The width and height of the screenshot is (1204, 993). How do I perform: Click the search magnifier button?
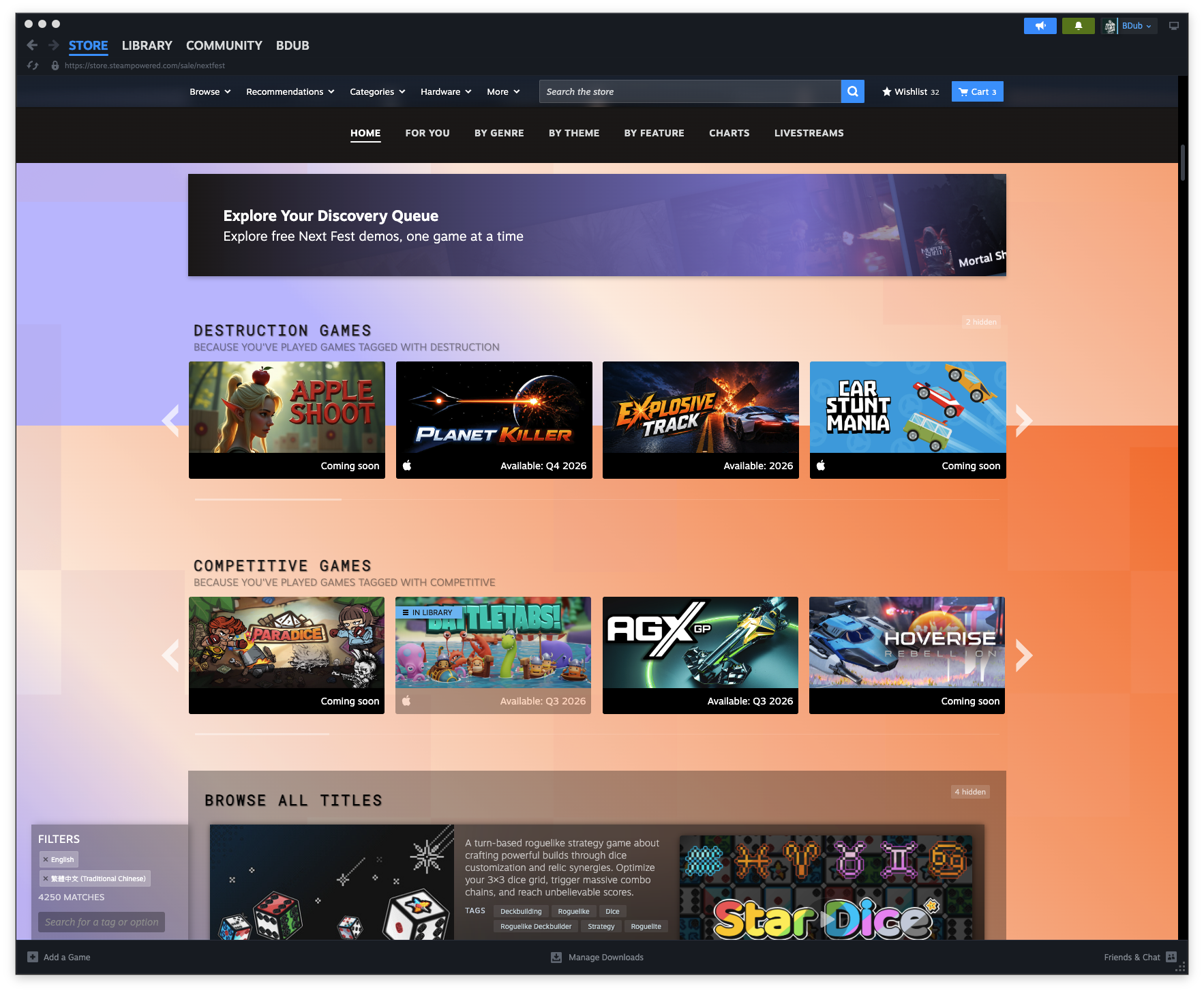(852, 91)
